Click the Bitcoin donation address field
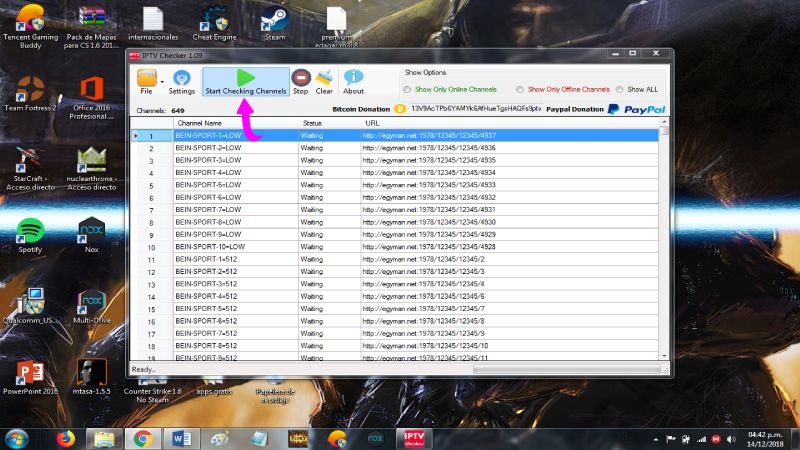 click(476, 109)
